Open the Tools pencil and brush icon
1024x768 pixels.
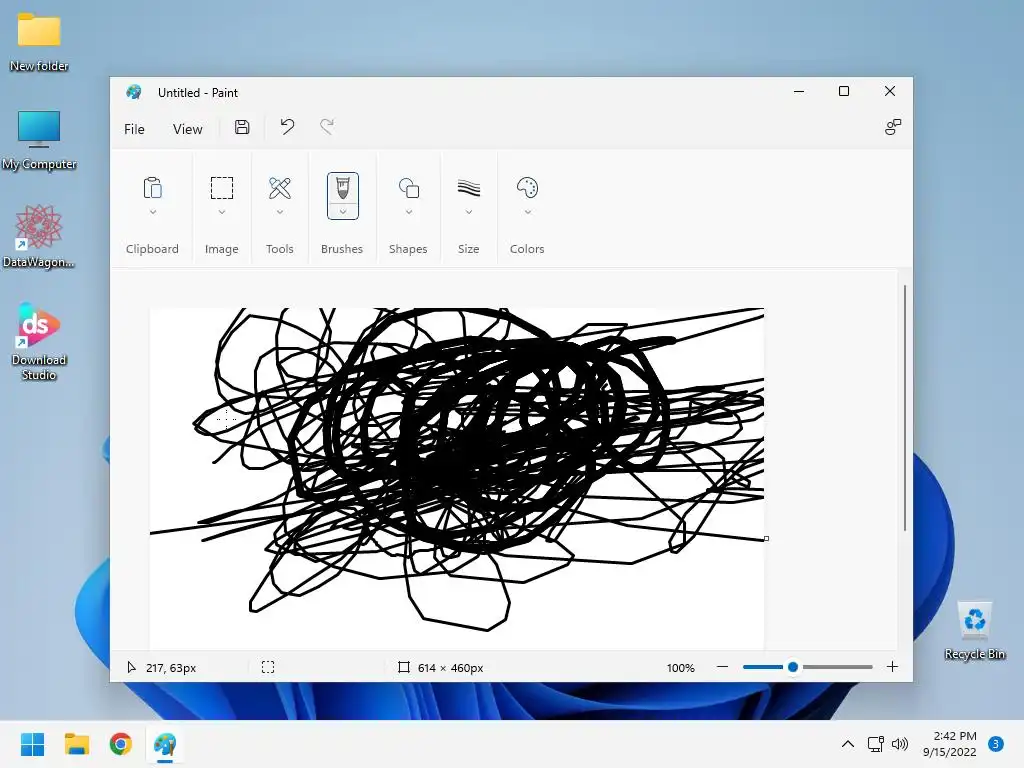click(x=280, y=188)
